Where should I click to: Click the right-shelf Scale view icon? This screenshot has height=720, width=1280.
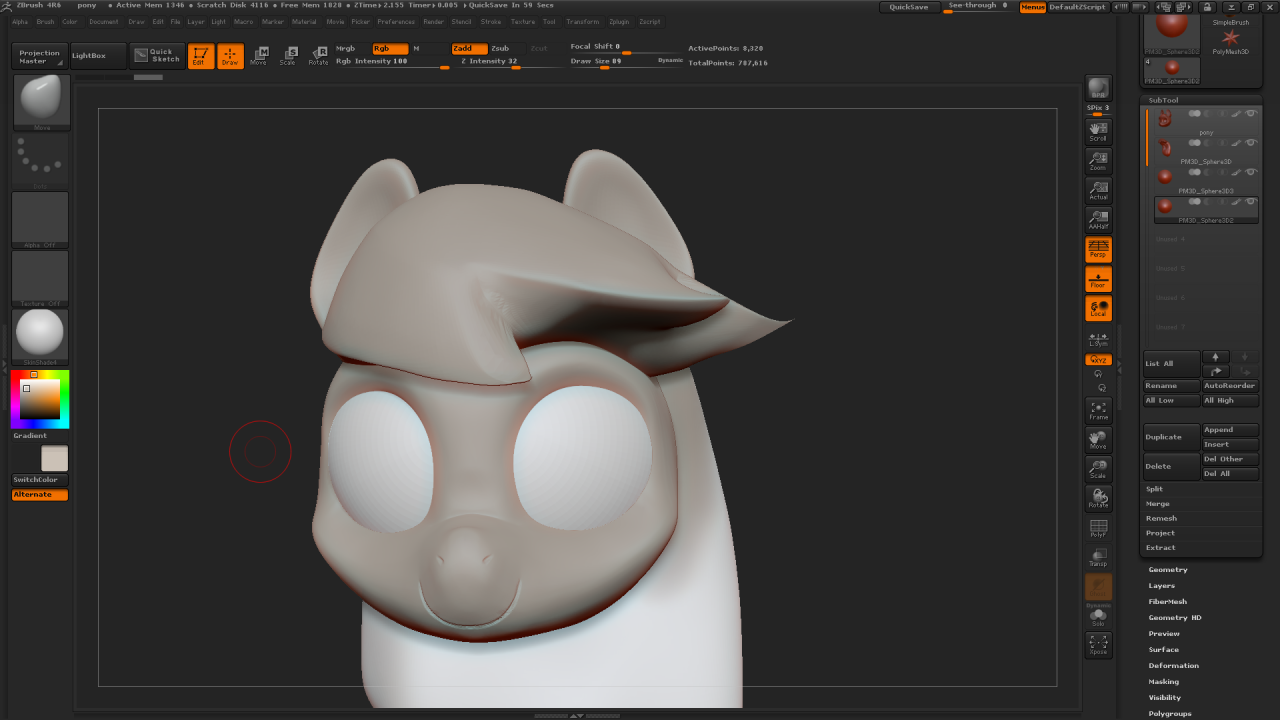[1098, 469]
